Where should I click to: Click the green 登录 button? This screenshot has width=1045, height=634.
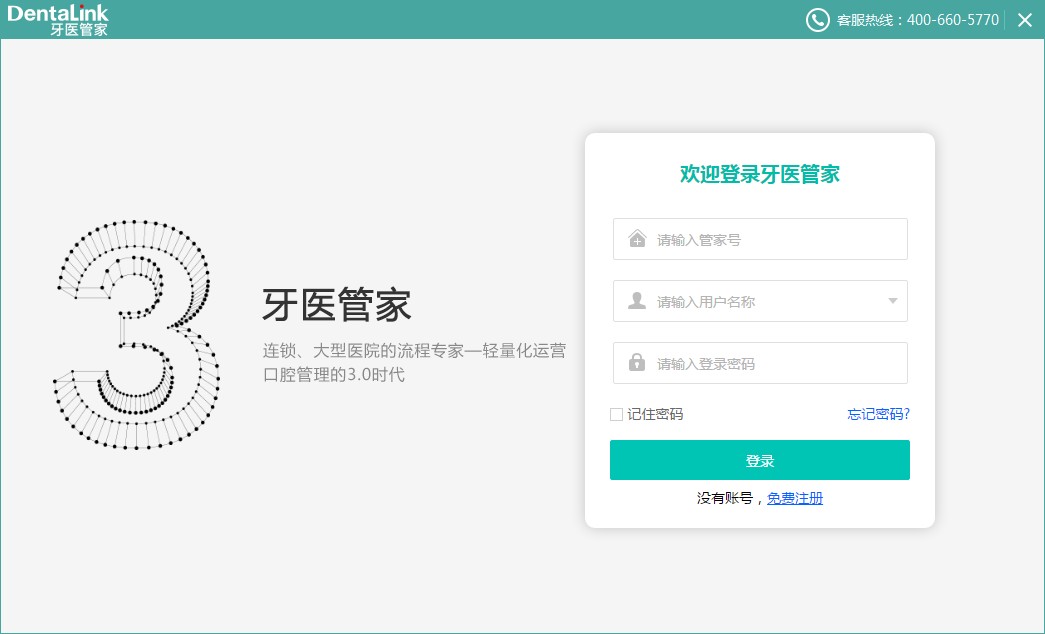point(760,460)
